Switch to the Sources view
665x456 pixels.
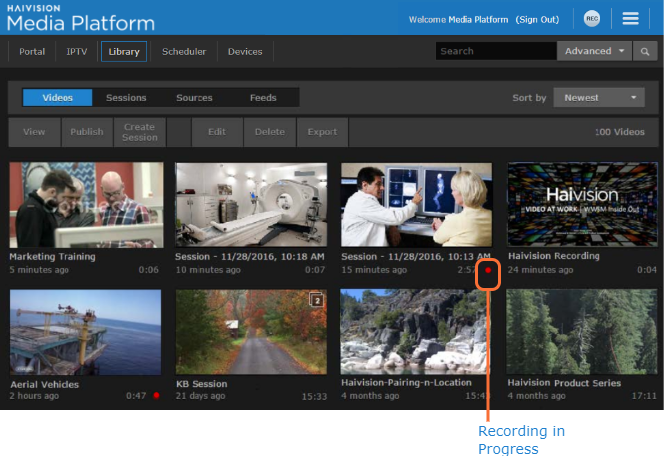coord(194,97)
